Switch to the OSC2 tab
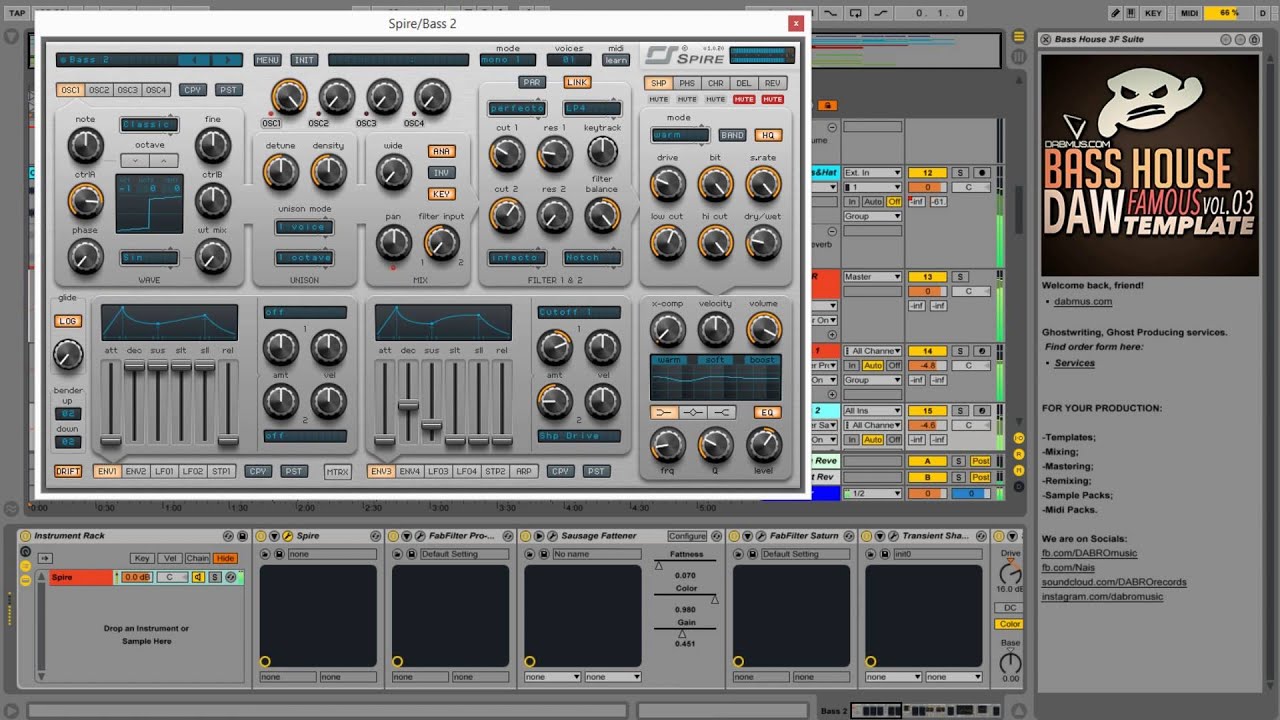Viewport: 1280px width, 720px height. 99,90
